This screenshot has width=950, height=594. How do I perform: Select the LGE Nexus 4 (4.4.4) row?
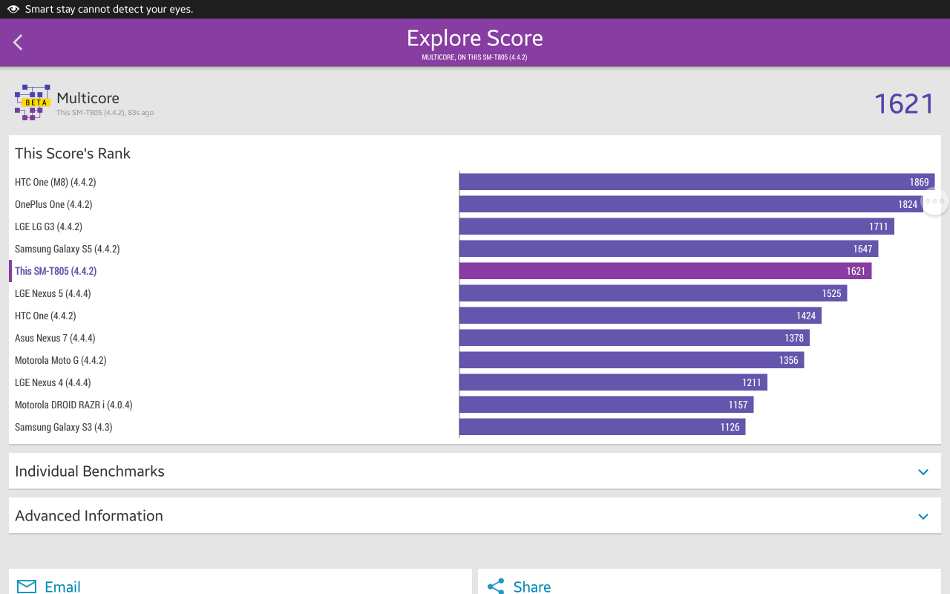pyautogui.click(x=474, y=382)
